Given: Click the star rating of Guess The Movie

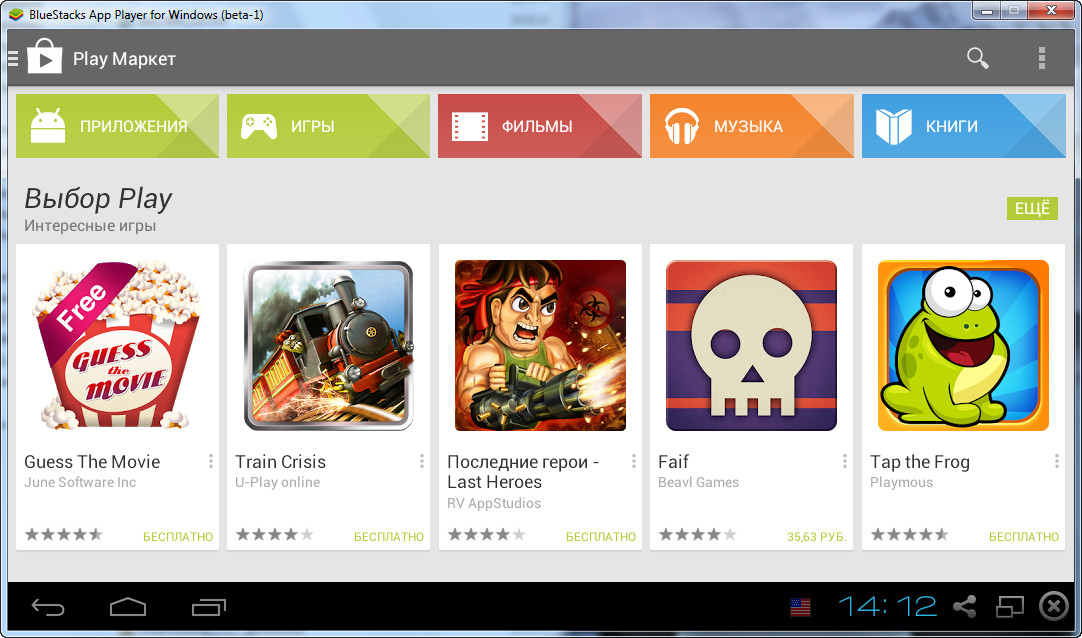Looking at the screenshot, I should [x=63, y=535].
